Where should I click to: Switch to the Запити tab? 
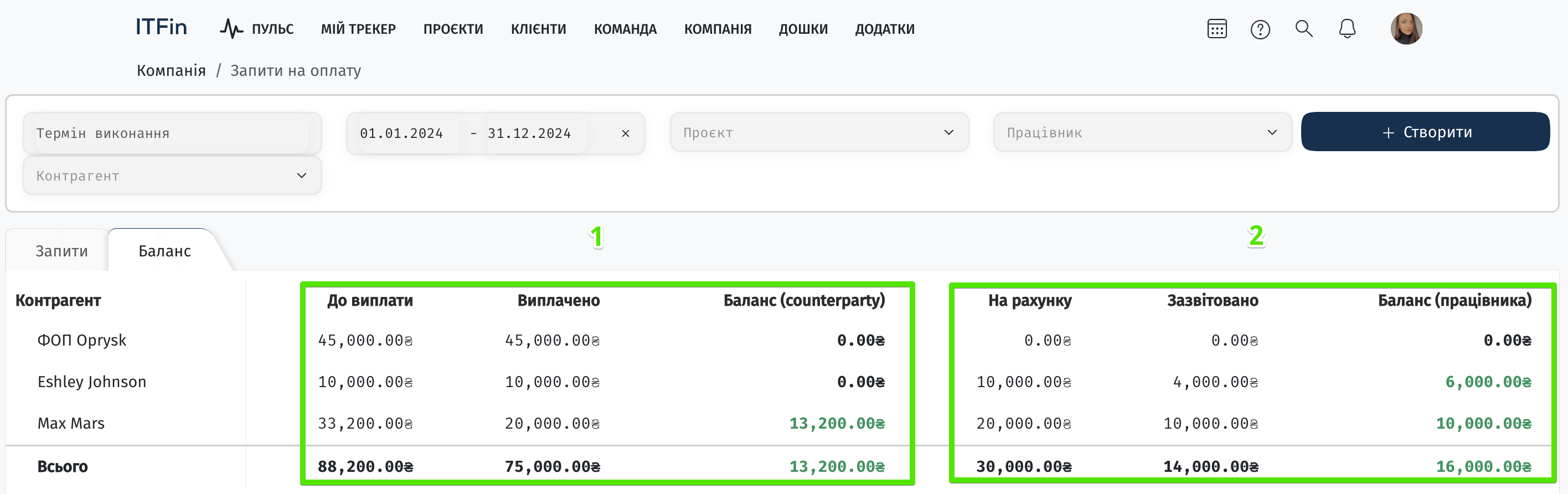(61, 251)
